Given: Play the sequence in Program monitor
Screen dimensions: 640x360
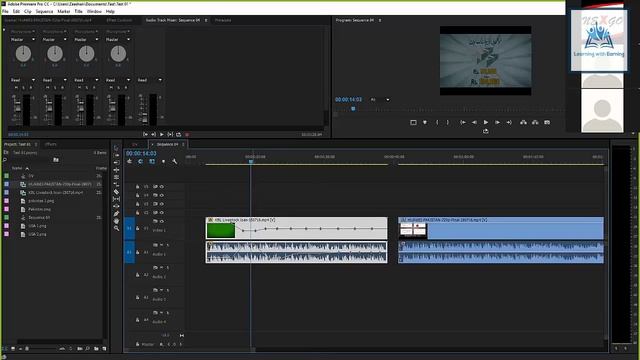Looking at the screenshot, I should [x=486, y=122].
